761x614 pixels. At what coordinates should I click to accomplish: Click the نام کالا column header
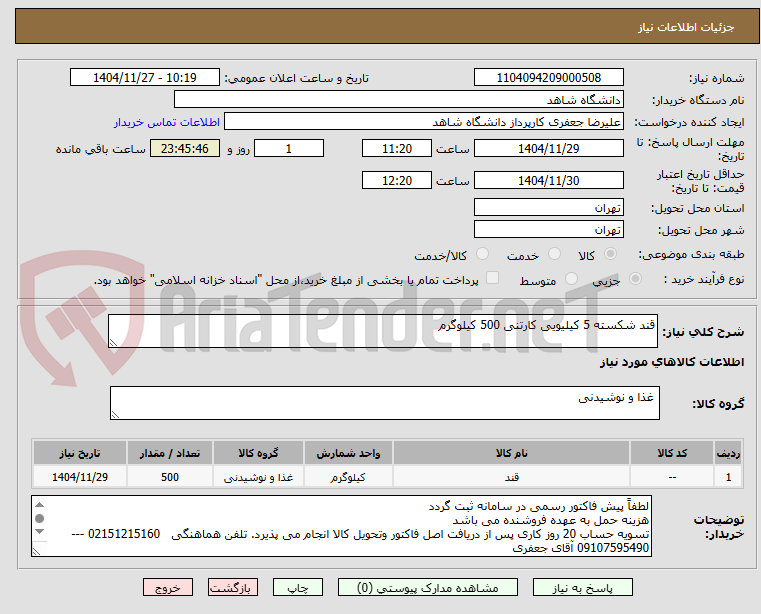[x=512, y=453]
